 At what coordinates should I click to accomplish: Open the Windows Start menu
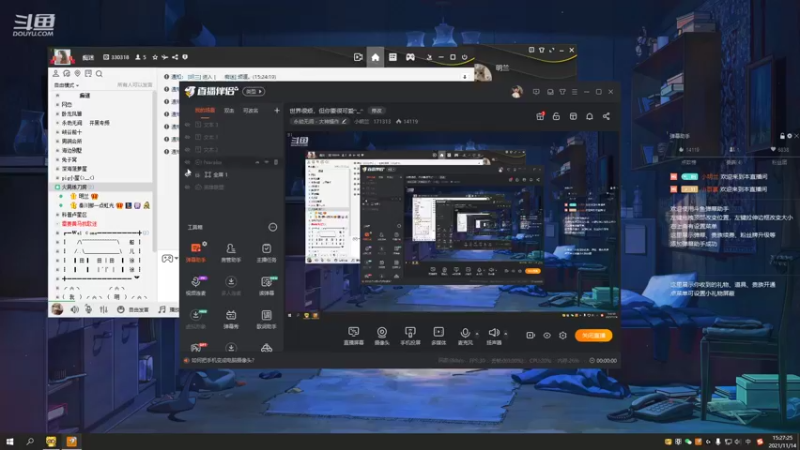click(10, 441)
